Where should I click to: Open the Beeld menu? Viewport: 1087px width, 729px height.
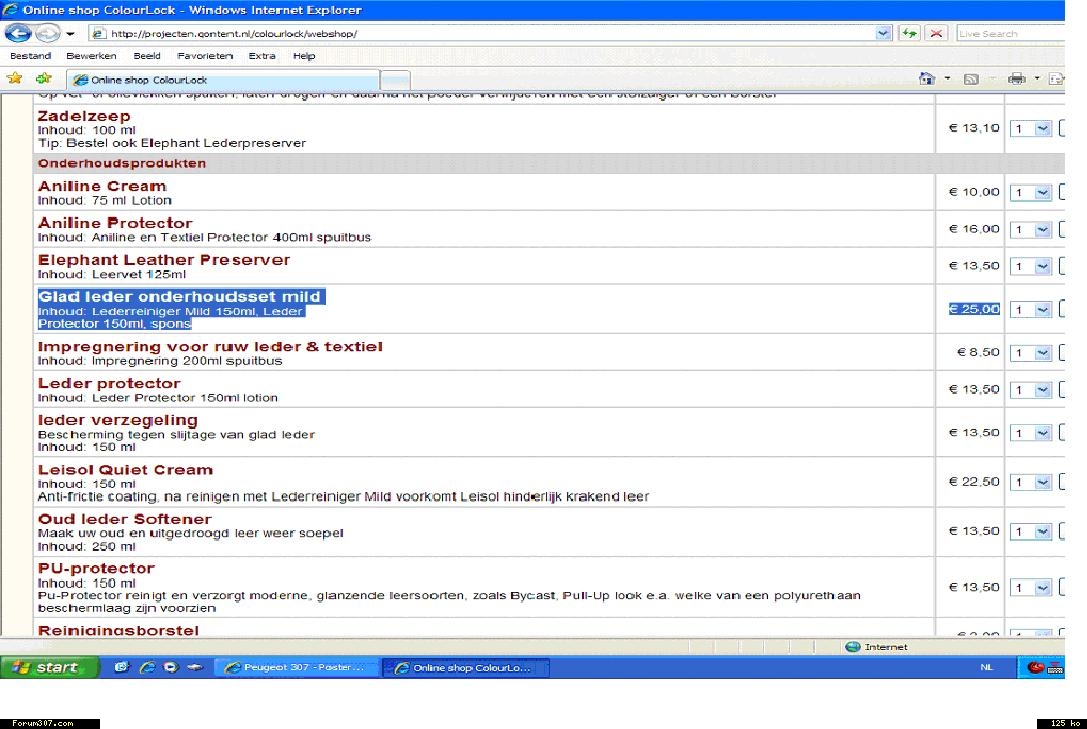click(147, 55)
